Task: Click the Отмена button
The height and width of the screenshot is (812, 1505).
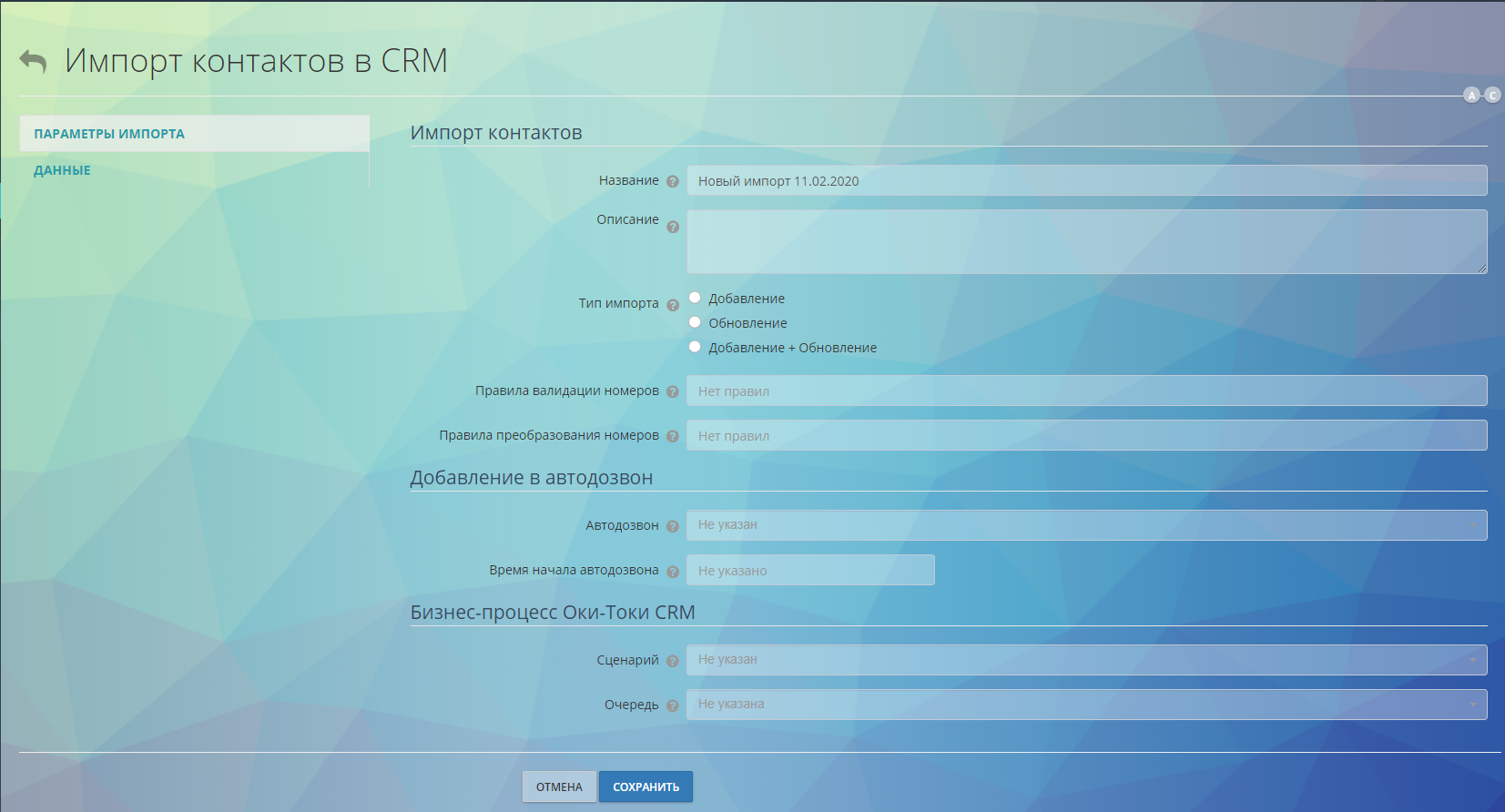Action: click(x=559, y=787)
